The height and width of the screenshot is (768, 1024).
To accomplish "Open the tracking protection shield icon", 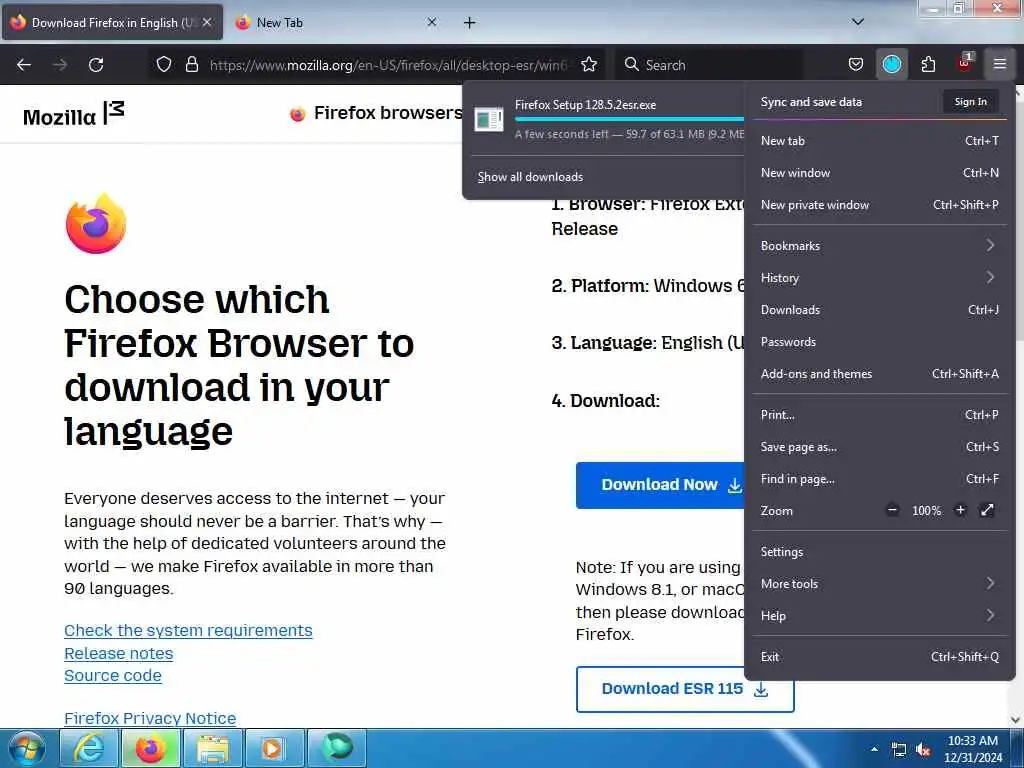I will point(164,65).
